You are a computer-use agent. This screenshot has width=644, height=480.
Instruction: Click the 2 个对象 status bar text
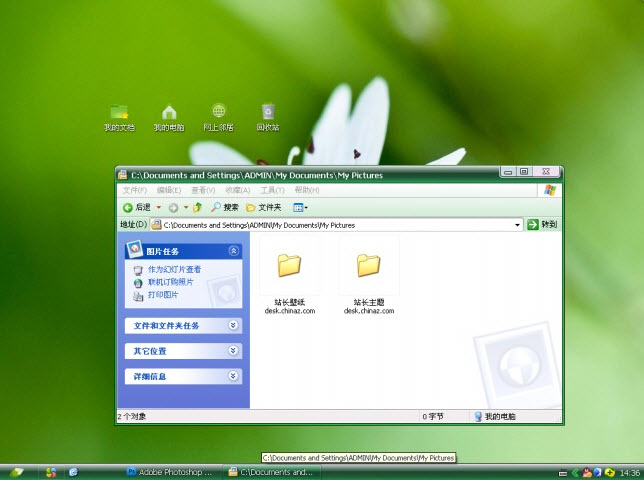(x=132, y=417)
